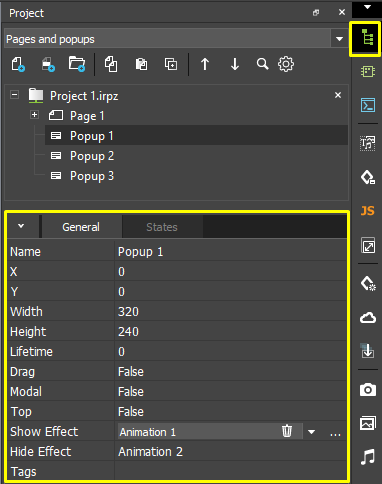Viewport: 382px width, 484px height.
Task: Select Page 1 in the tree
Action: point(87,116)
